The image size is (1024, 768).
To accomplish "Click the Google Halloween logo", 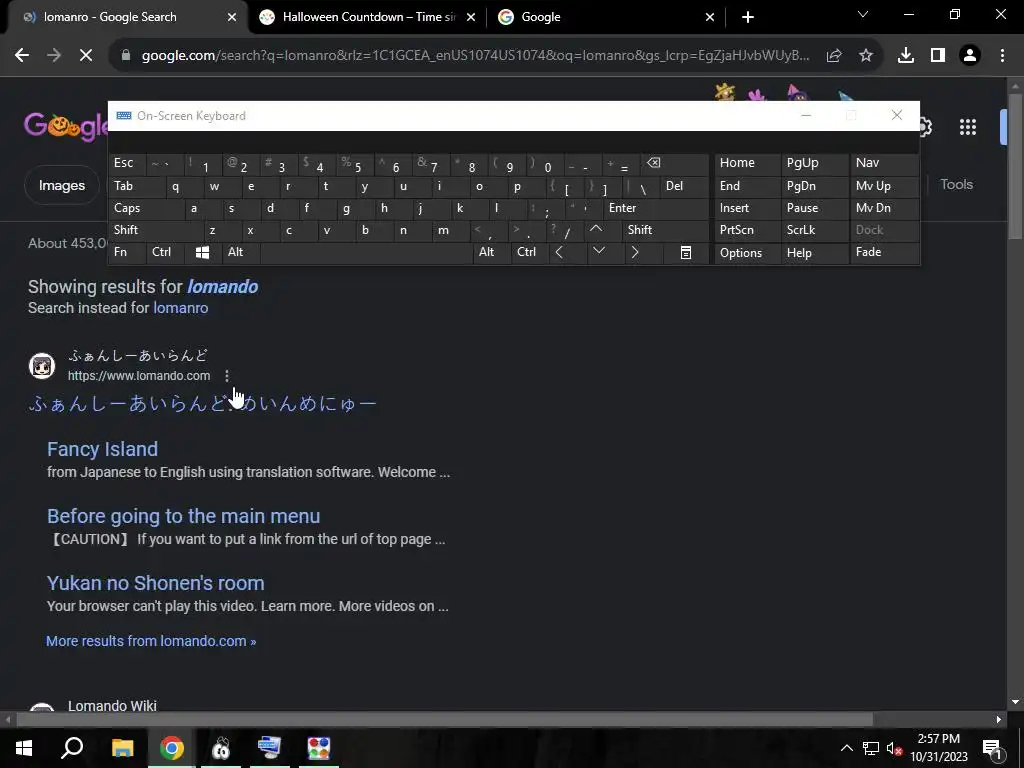I will (65, 125).
